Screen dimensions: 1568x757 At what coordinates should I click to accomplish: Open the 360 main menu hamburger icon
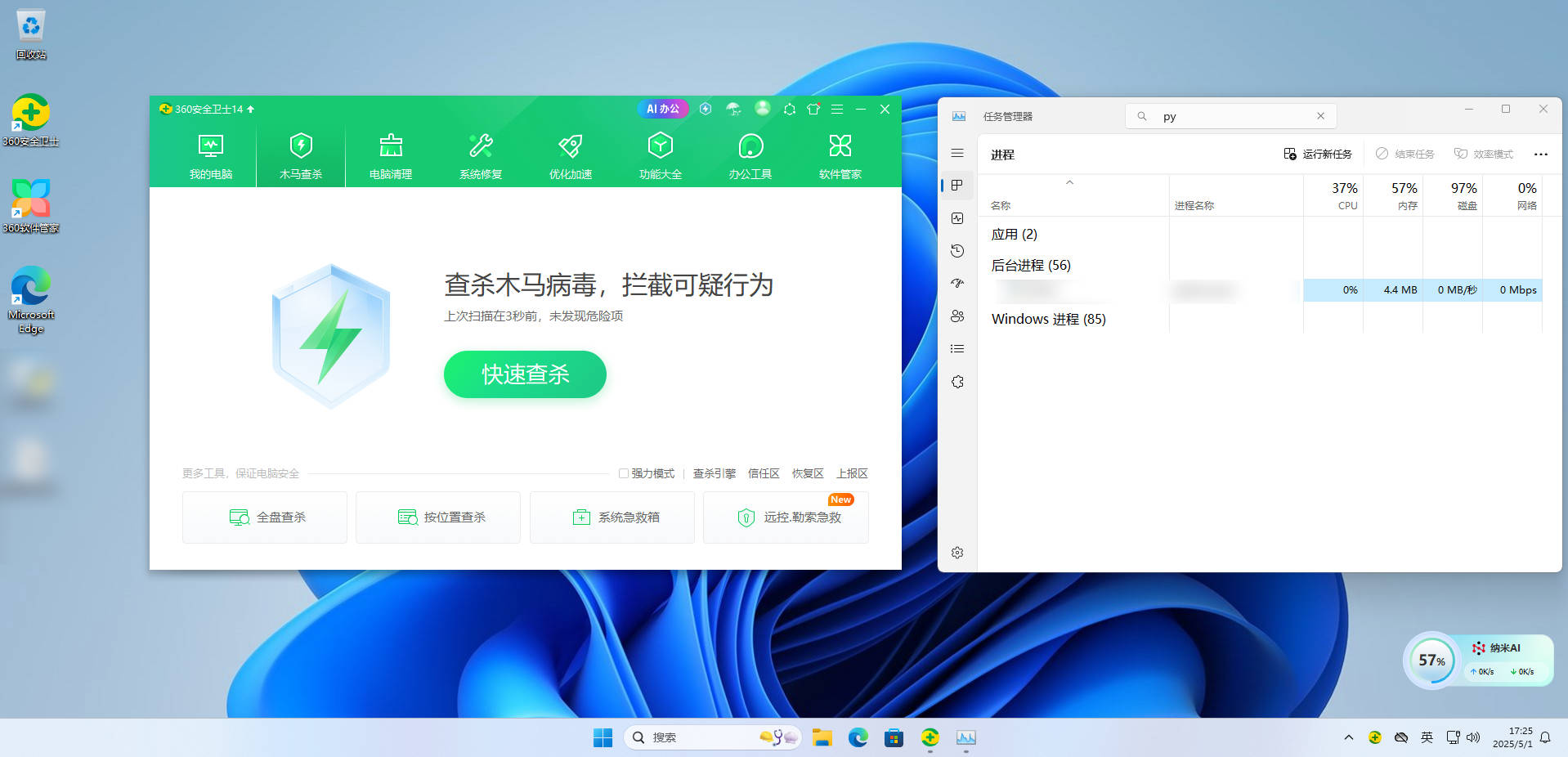click(837, 109)
